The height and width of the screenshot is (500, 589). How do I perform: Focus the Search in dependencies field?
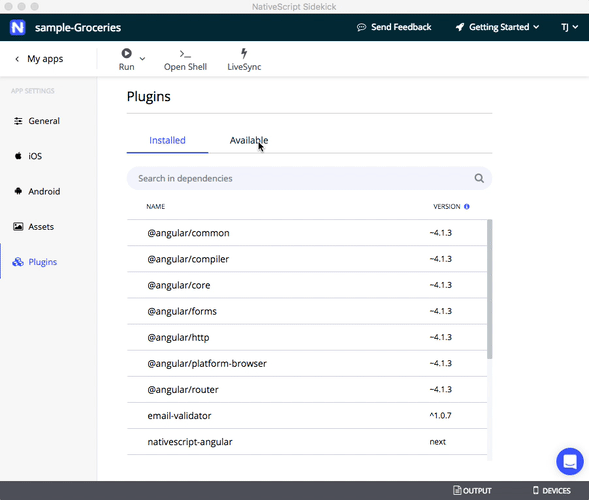(x=309, y=178)
